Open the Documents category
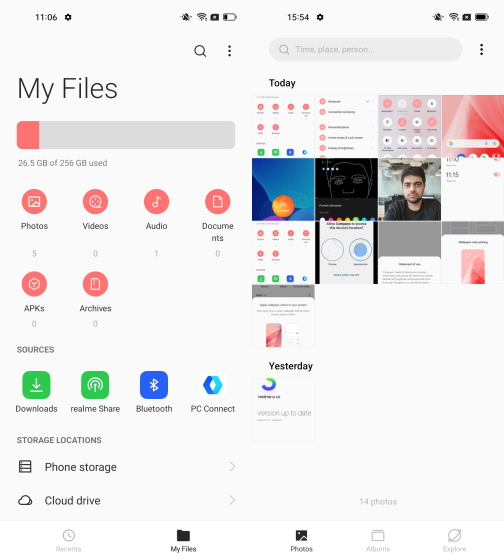 point(218,202)
